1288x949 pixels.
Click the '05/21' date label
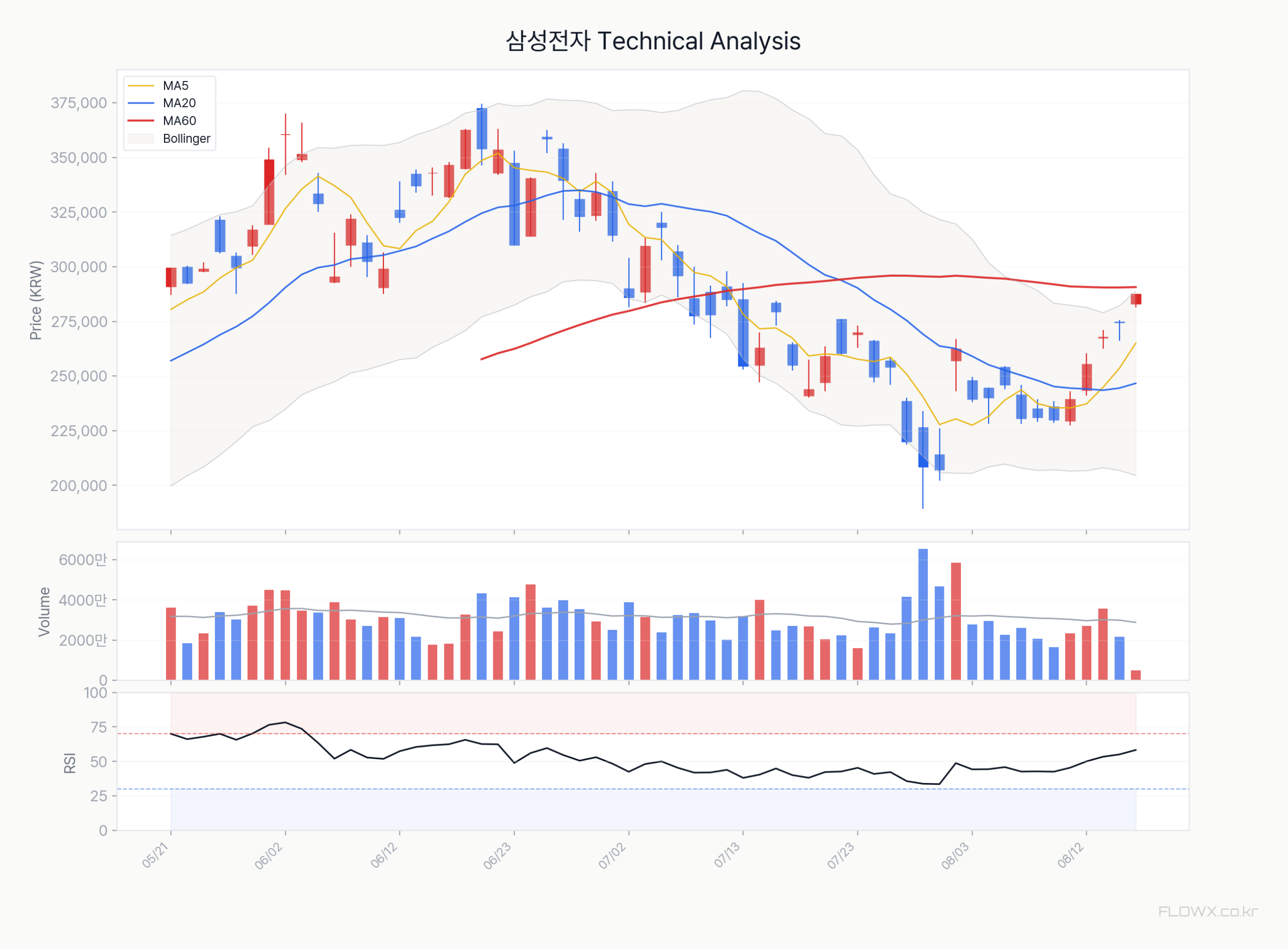(x=155, y=855)
